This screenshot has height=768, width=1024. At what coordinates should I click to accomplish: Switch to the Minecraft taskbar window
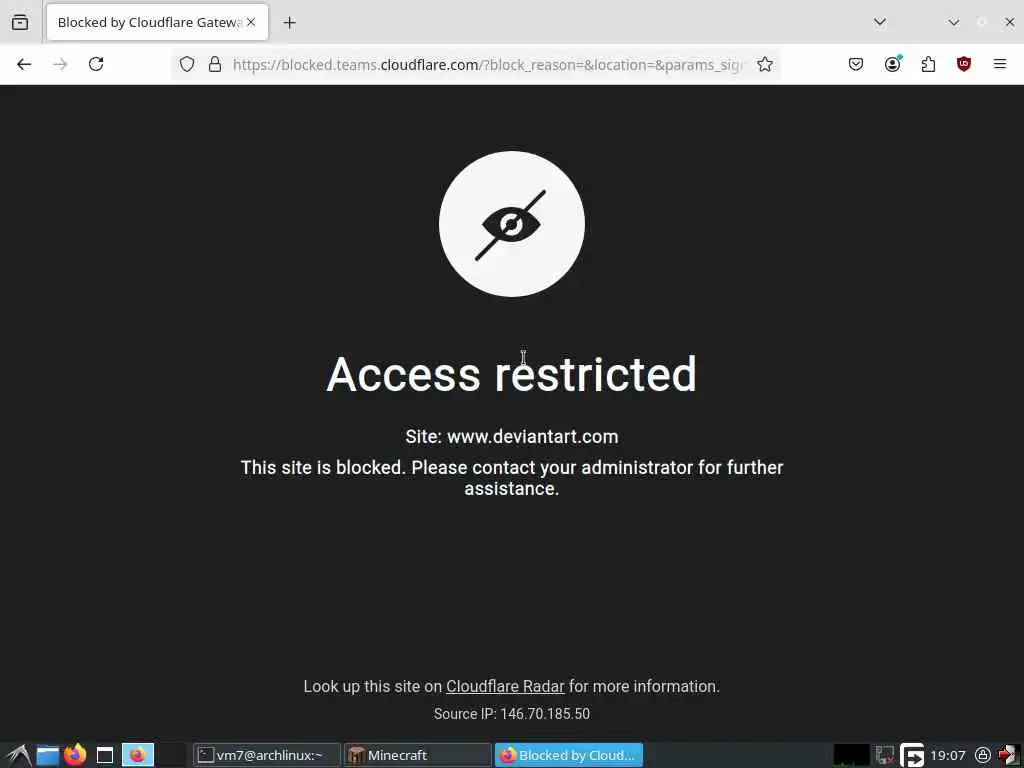coord(417,755)
